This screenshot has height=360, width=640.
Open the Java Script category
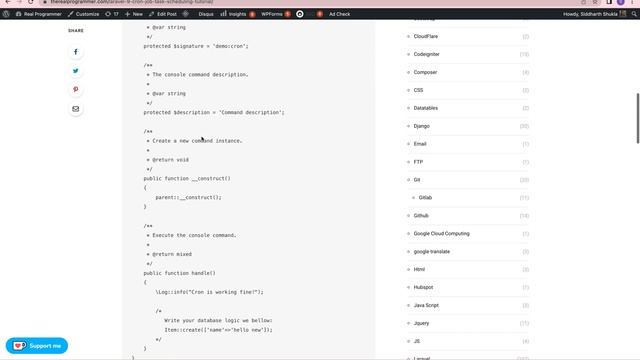(x=426, y=305)
